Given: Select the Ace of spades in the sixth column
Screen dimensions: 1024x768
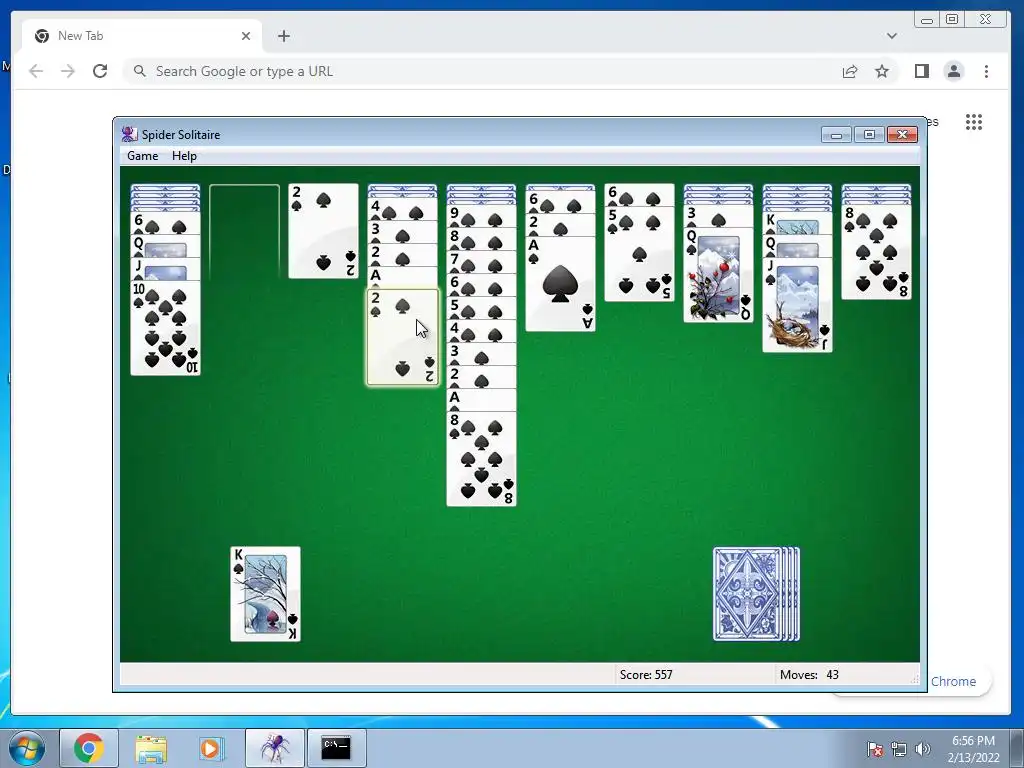Looking at the screenshot, I should [x=560, y=283].
